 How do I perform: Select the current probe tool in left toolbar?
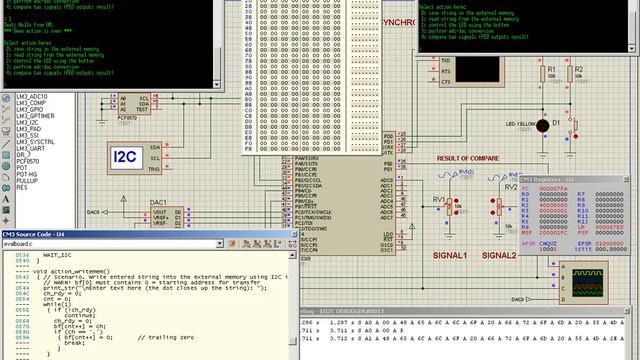(6, 120)
